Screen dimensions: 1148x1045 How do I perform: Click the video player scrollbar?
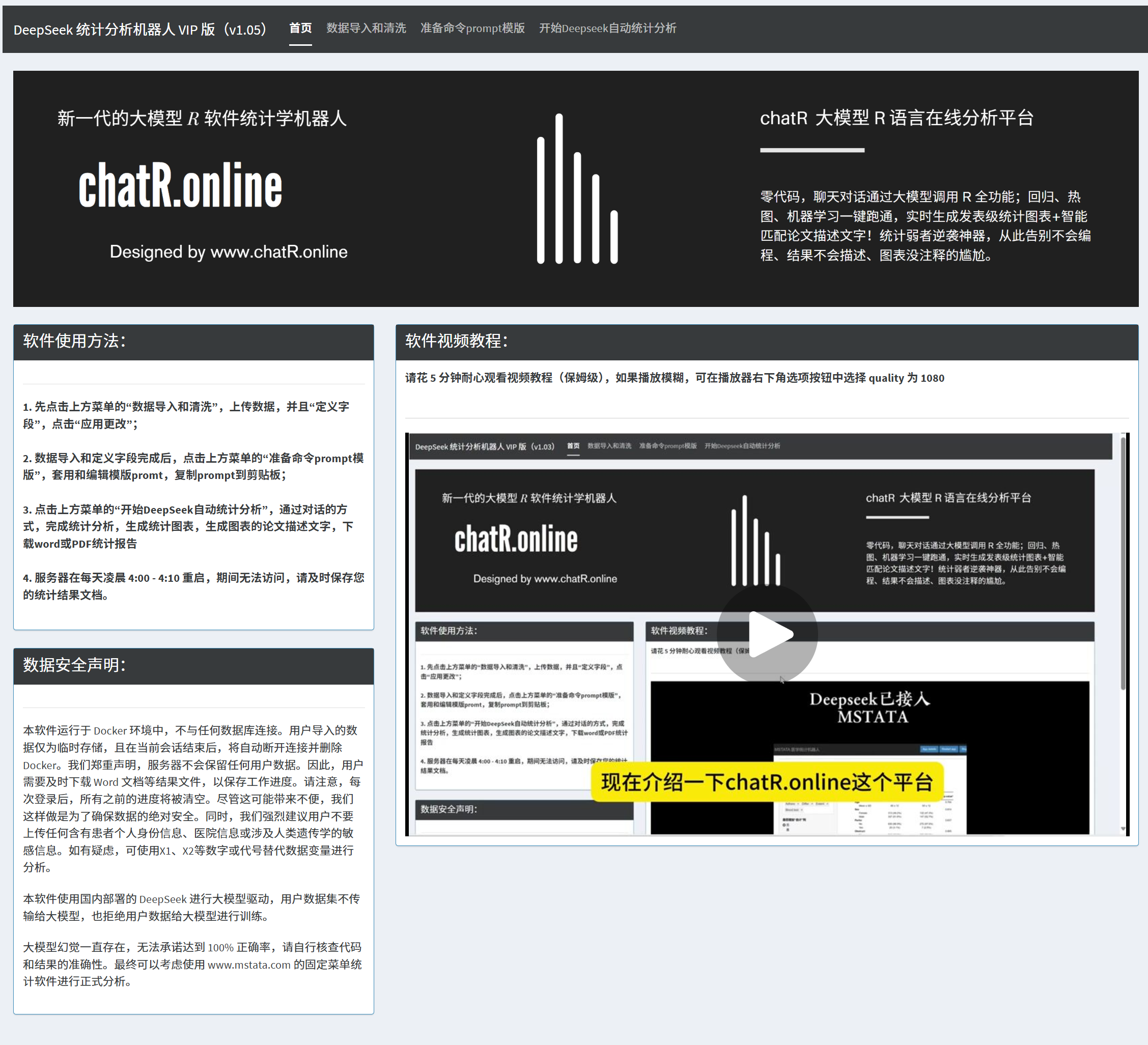[x=1124, y=564]
